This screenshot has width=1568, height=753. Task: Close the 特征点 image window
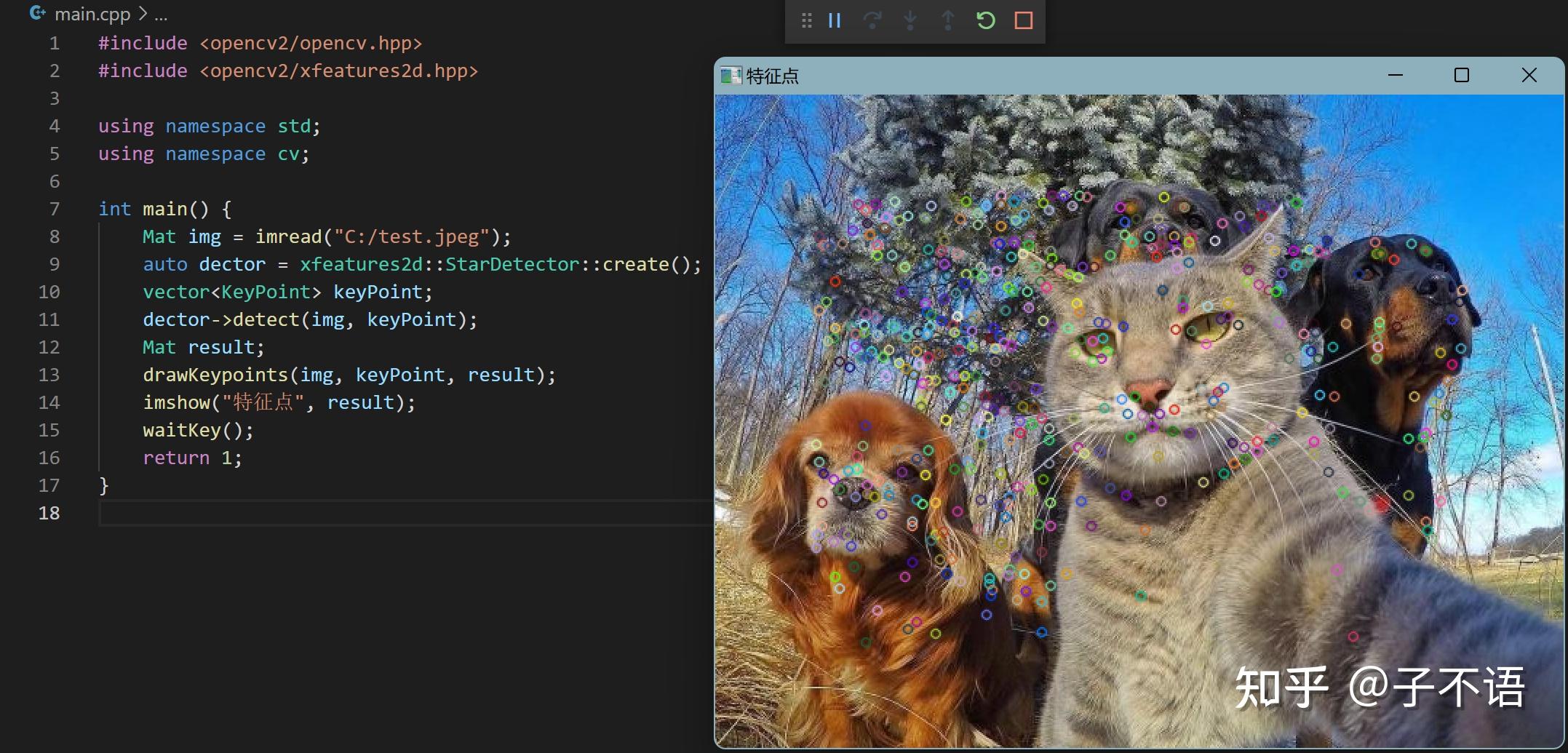[1529, 75]
